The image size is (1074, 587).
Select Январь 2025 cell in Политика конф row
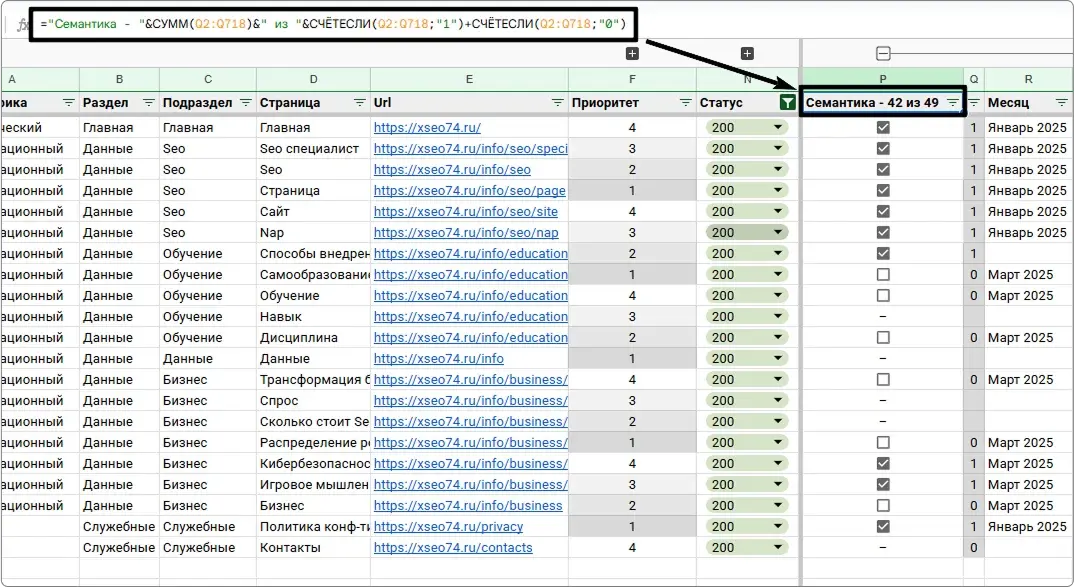pyautogui.click(x=1029, y=527)
